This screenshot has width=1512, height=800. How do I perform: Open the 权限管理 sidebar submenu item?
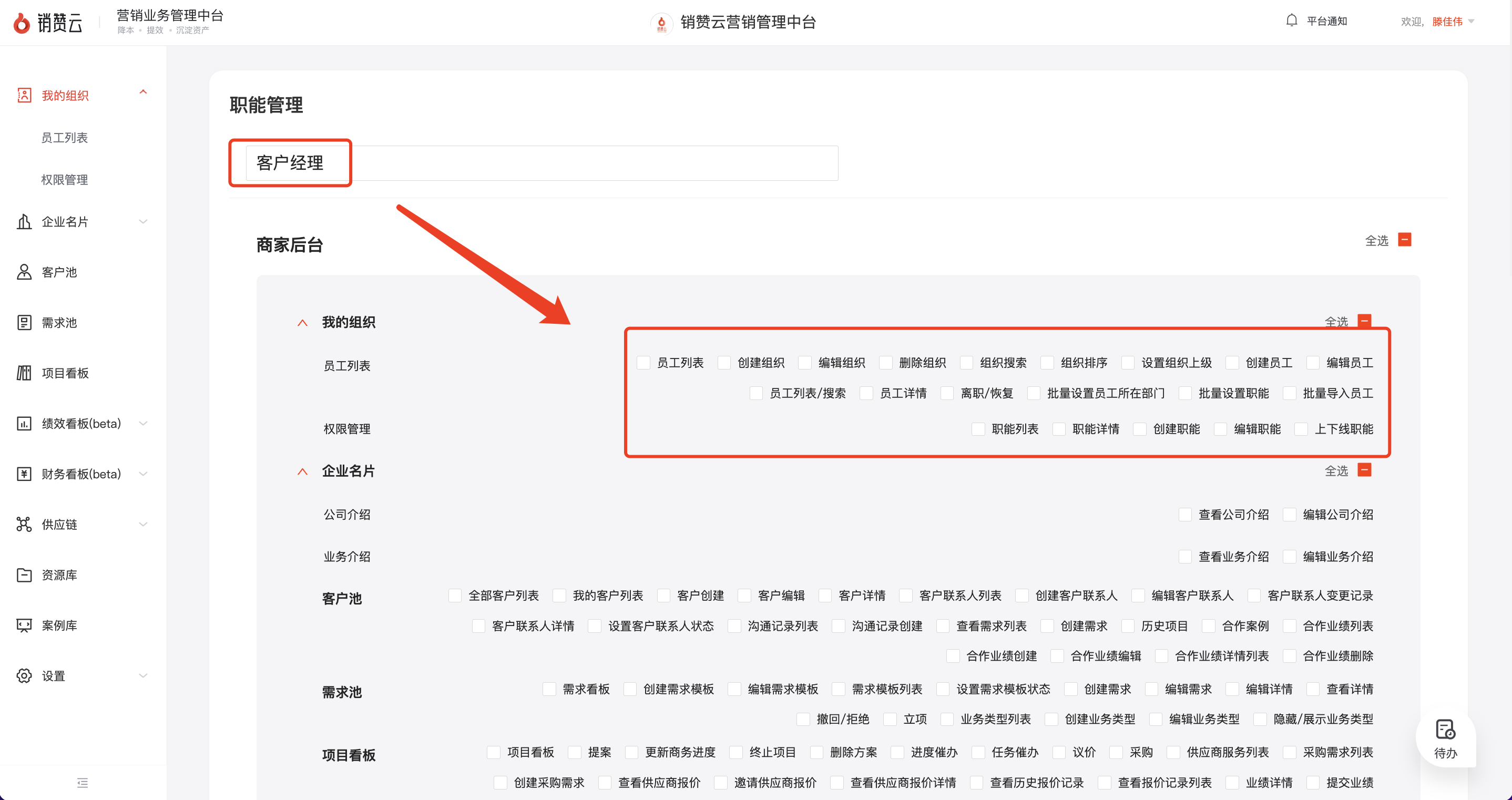65,180
